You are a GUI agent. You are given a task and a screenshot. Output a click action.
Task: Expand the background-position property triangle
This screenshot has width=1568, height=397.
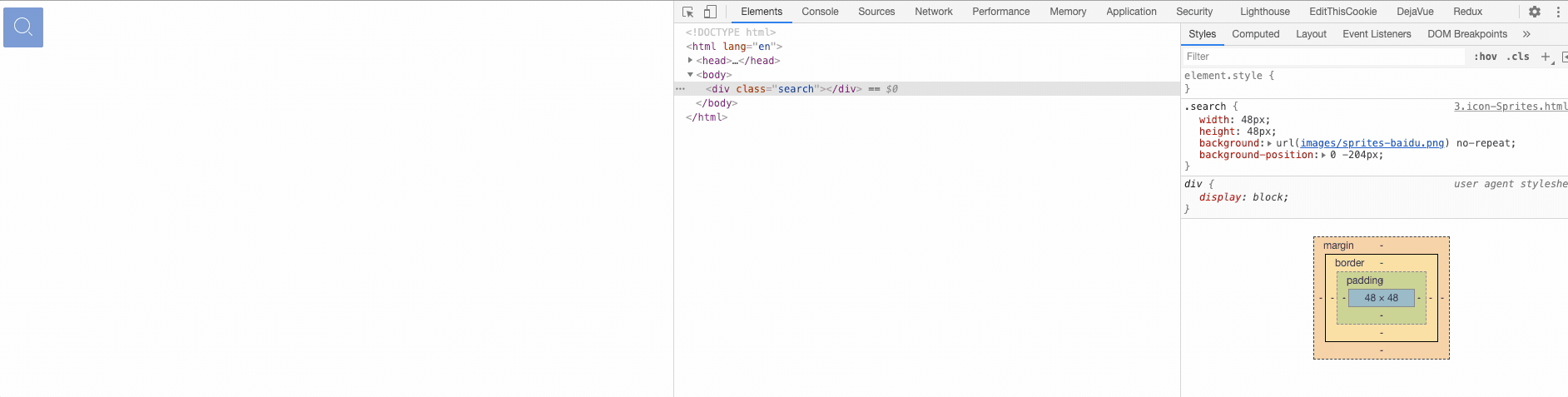tap(1323, 155)
